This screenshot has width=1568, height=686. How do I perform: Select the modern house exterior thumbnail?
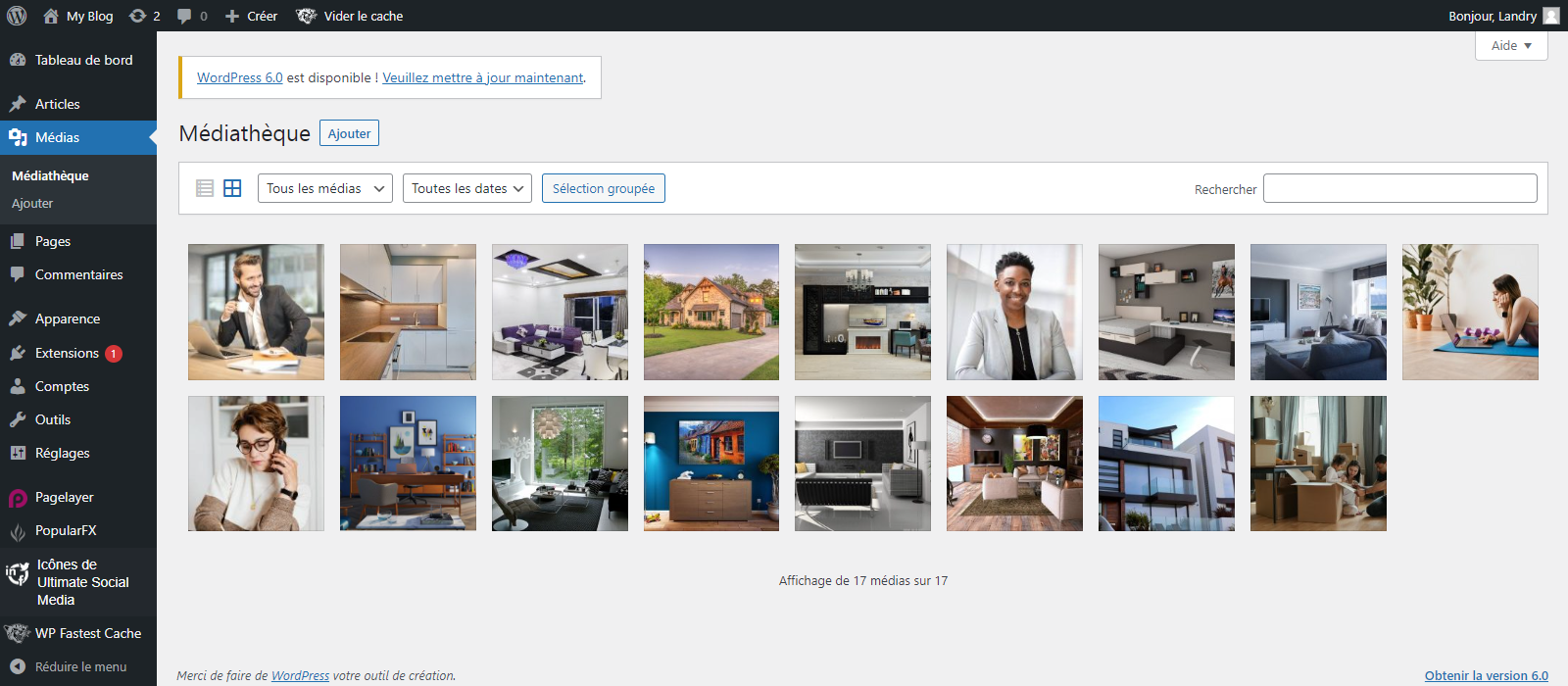pos(1166,464)
